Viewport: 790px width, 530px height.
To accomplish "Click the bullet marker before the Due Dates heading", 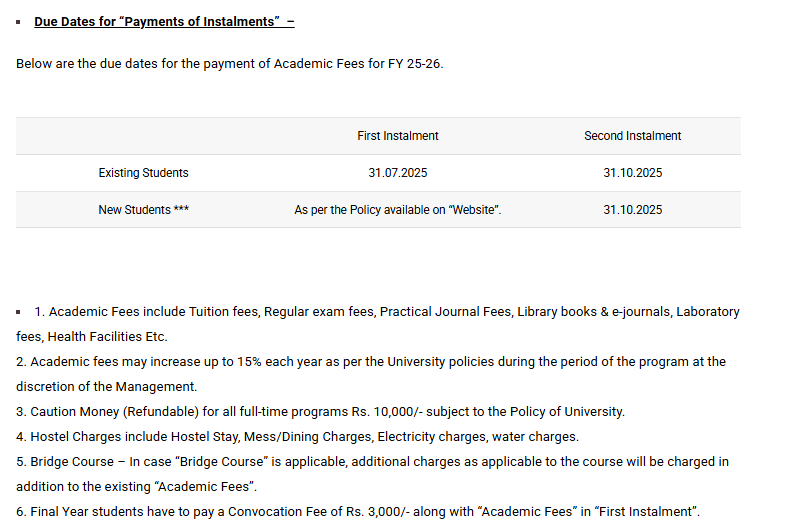I will point(19,22).
